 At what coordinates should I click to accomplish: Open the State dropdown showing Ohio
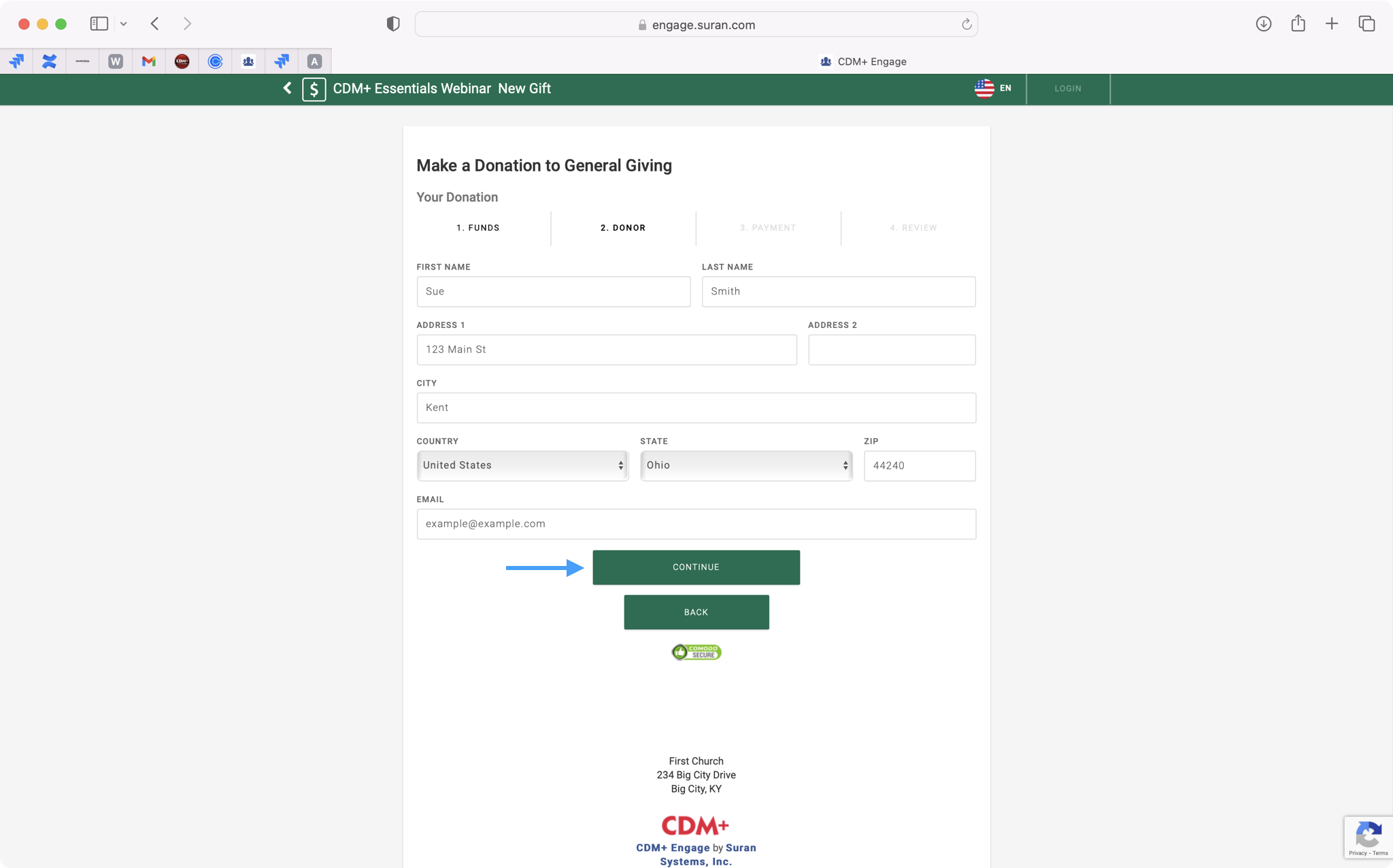pos(745,465)
